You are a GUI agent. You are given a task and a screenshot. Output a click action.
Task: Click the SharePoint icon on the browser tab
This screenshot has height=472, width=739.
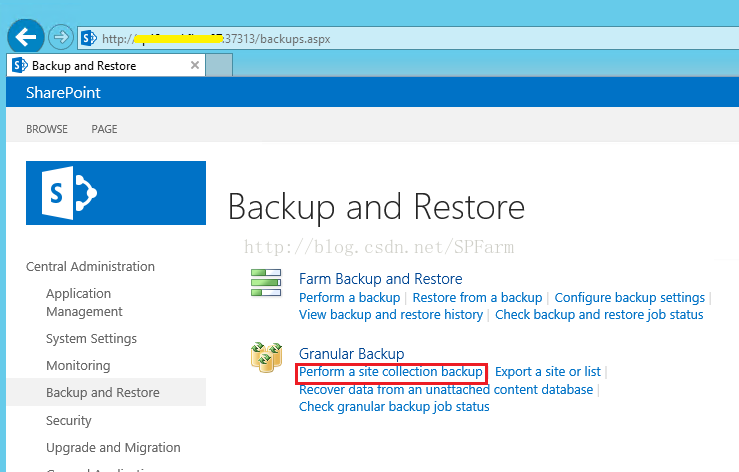click(20, 65)
